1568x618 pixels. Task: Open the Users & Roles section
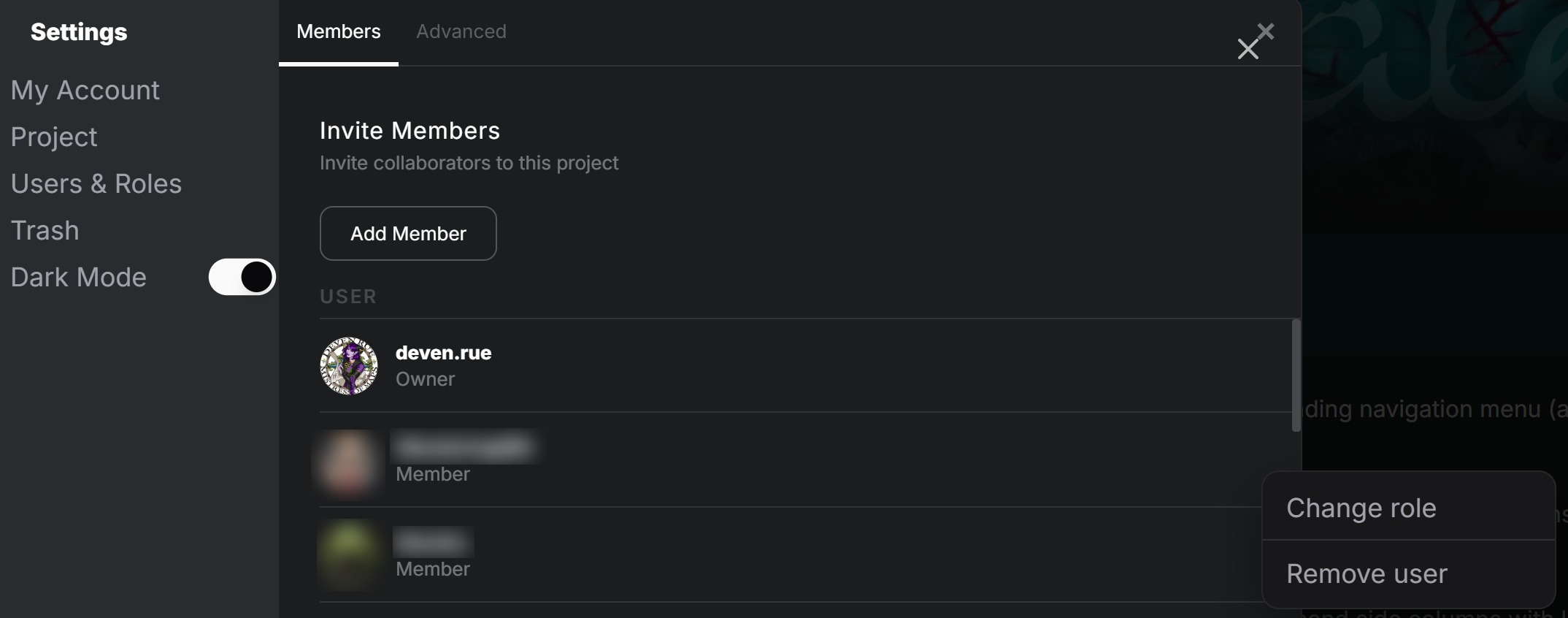coord(96,183)
